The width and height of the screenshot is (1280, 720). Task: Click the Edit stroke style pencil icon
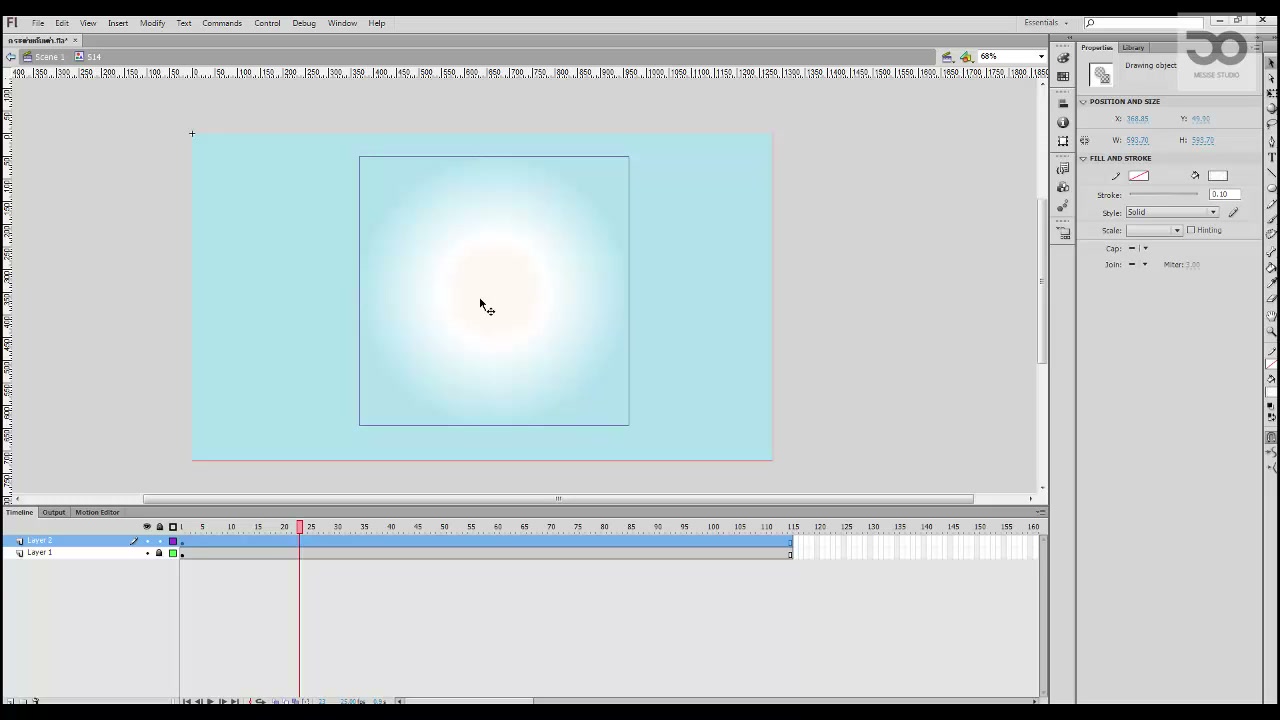pyautogui.click(x=1233, y=212)
